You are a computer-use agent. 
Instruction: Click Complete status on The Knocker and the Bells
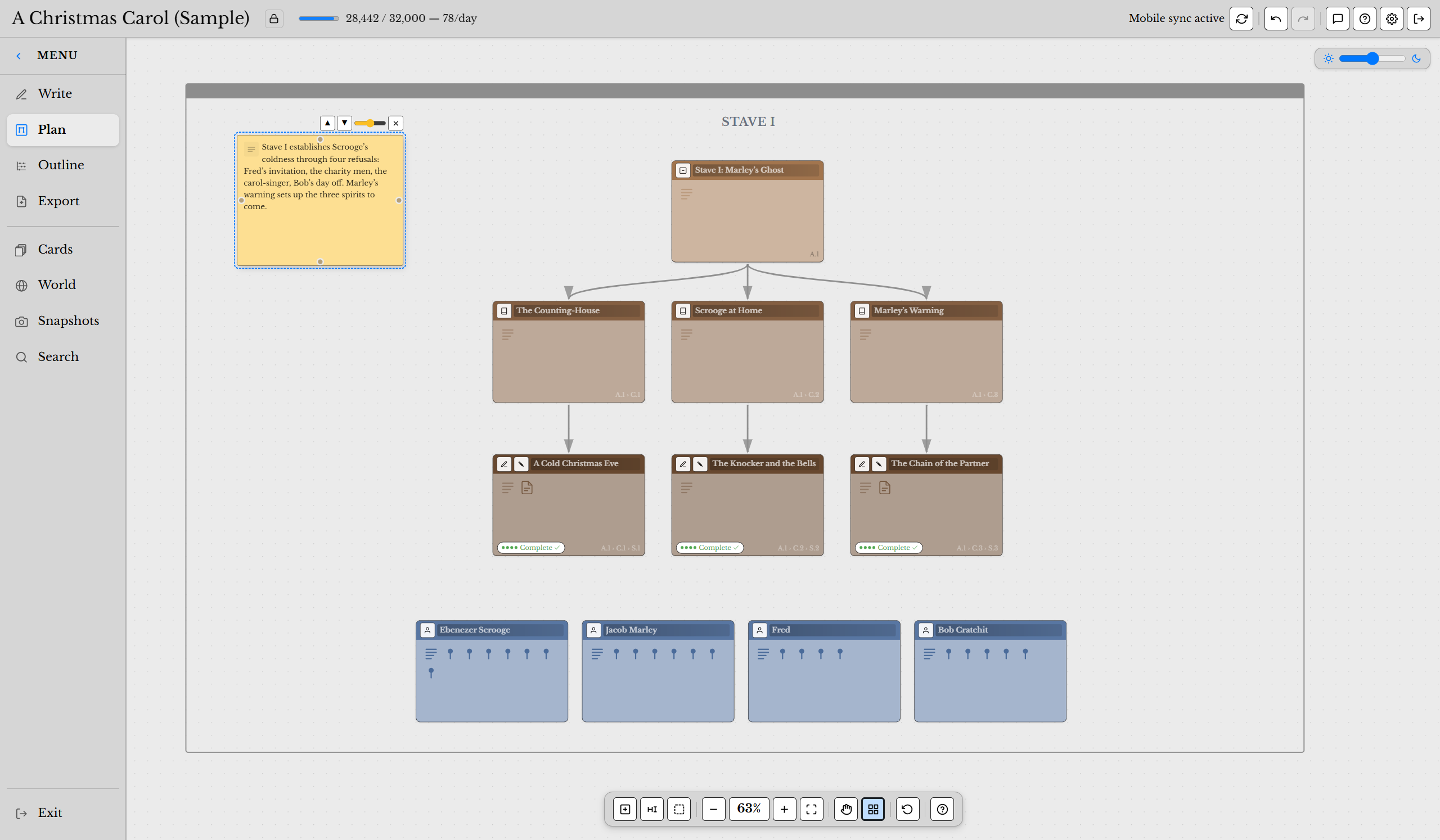[710, 548]
